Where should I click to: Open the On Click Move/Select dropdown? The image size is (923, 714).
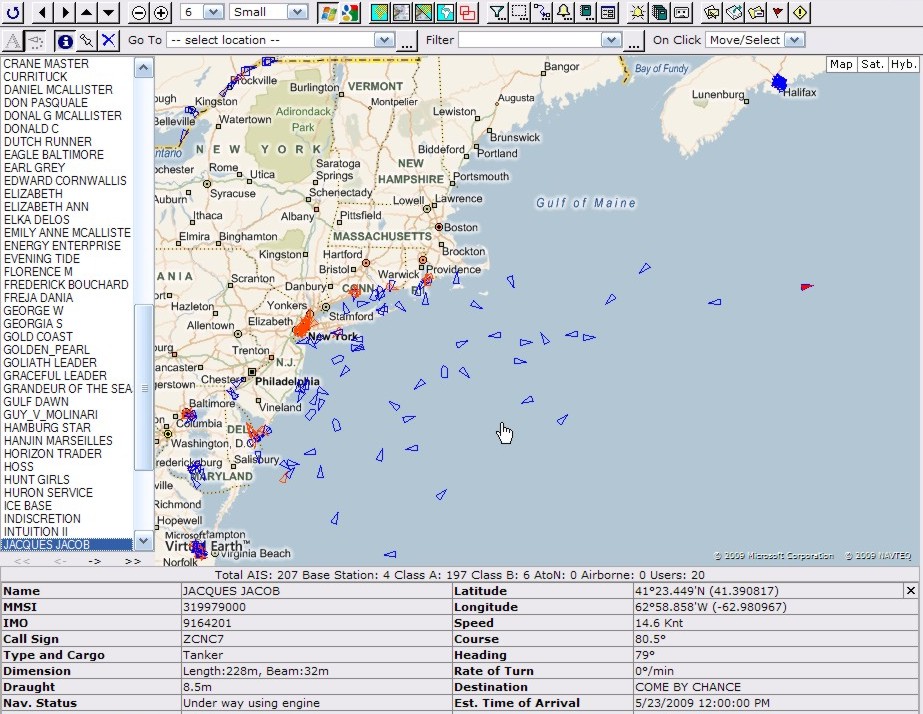755,40
